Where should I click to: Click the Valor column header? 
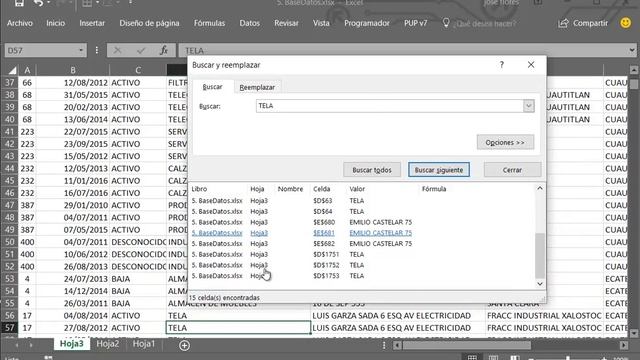[x=357, y=189]
